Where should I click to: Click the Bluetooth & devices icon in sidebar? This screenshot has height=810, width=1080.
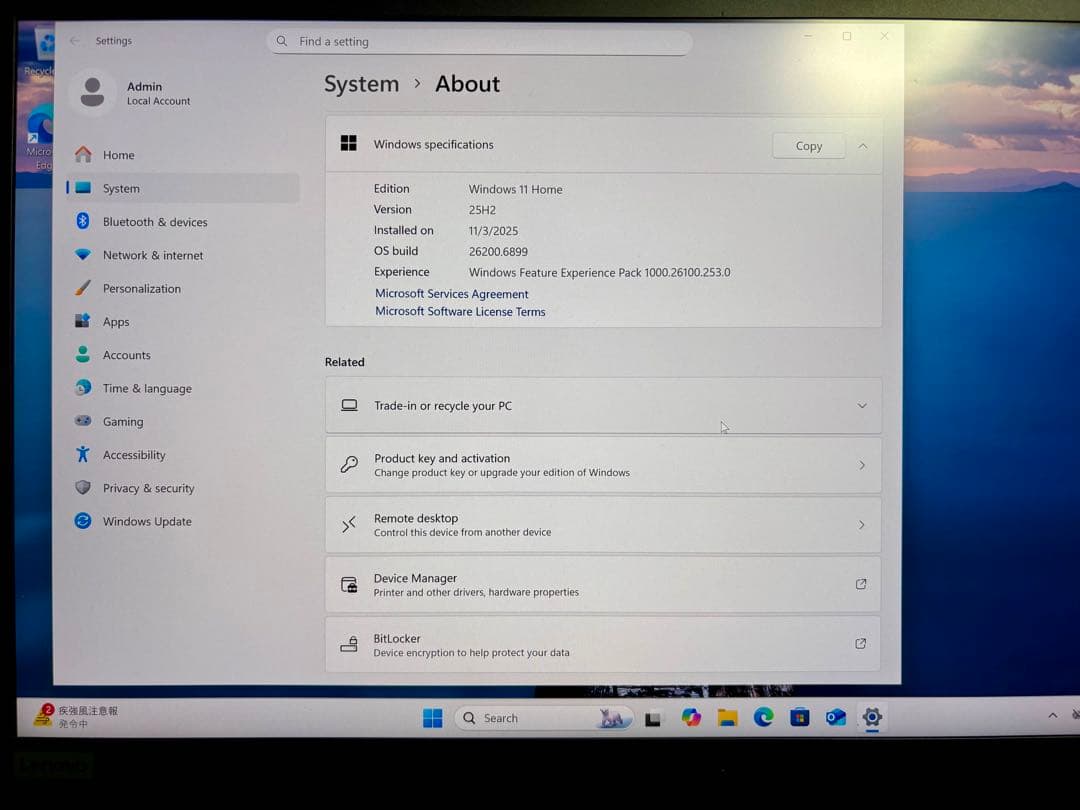[82, 221]
